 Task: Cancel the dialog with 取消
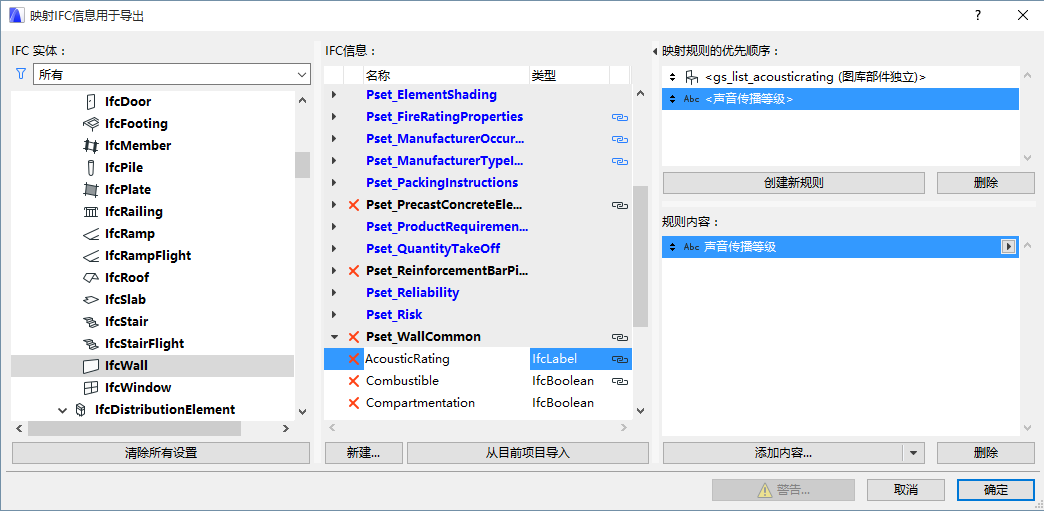click(906, 490)
